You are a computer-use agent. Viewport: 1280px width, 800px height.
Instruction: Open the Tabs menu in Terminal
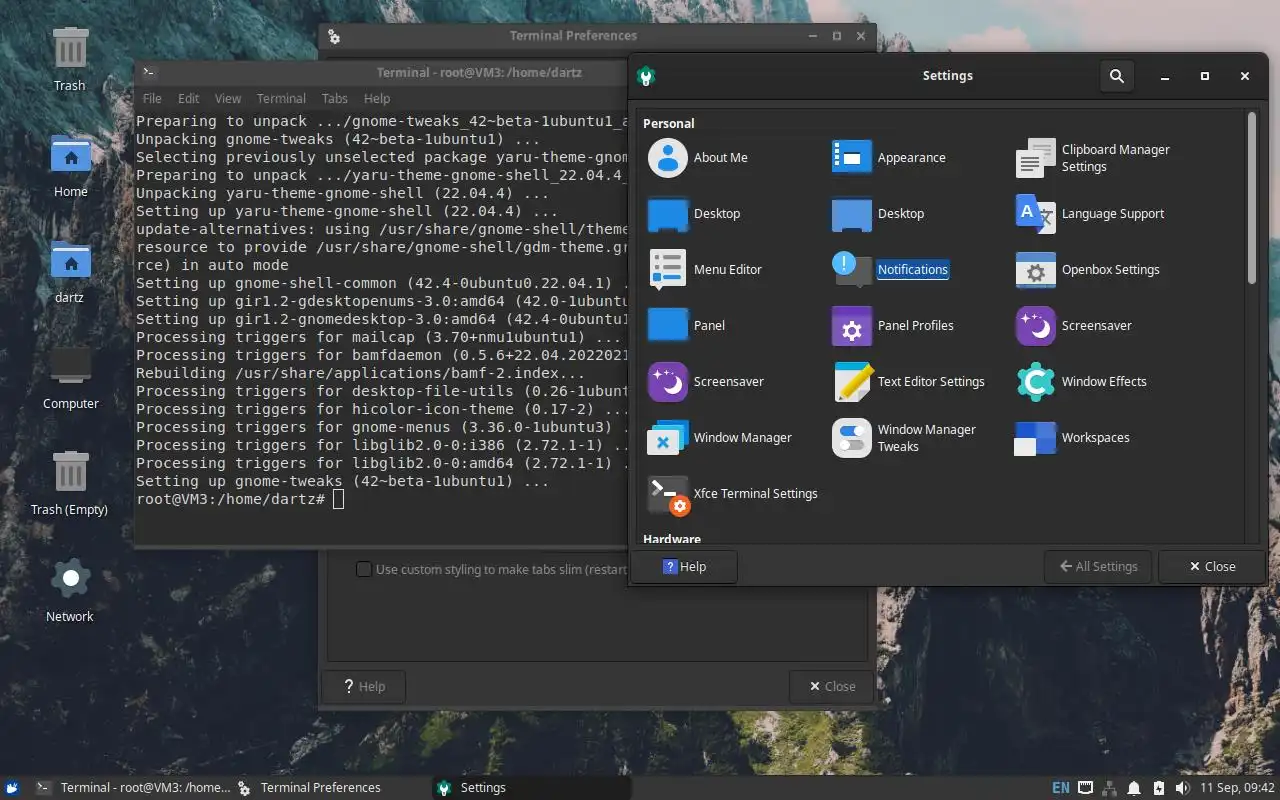(335, 99)
